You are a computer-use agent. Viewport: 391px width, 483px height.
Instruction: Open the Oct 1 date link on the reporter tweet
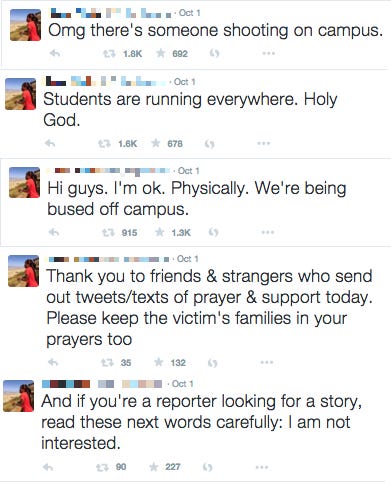182,384
